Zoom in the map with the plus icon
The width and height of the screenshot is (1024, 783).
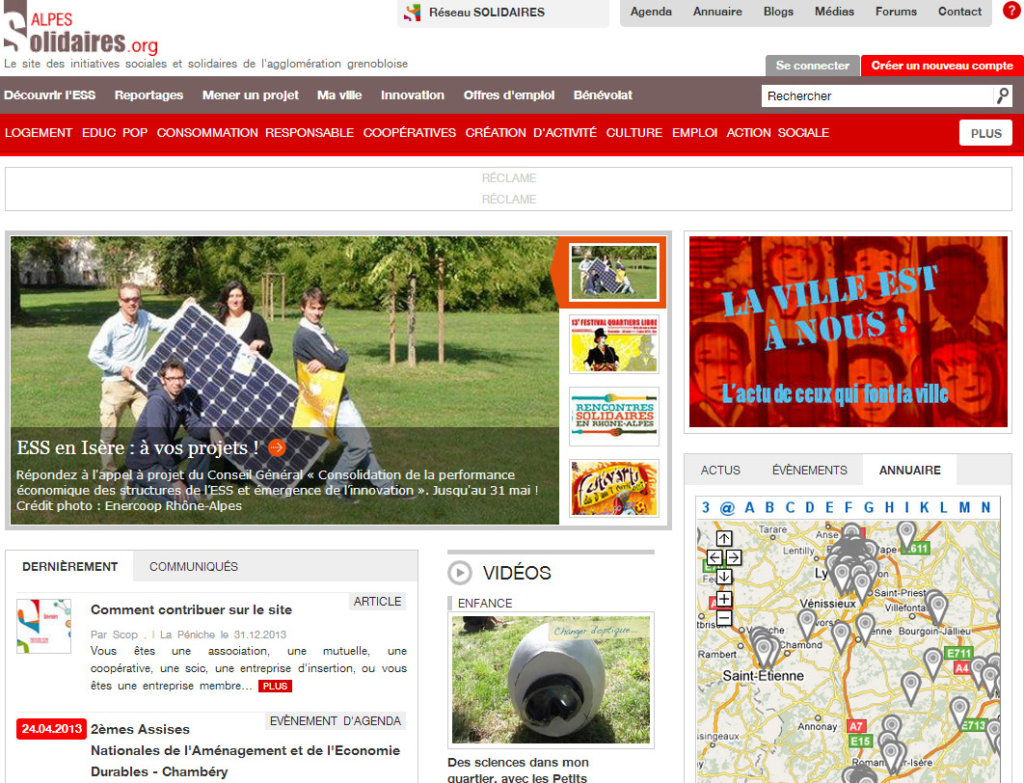pos(724,598)
